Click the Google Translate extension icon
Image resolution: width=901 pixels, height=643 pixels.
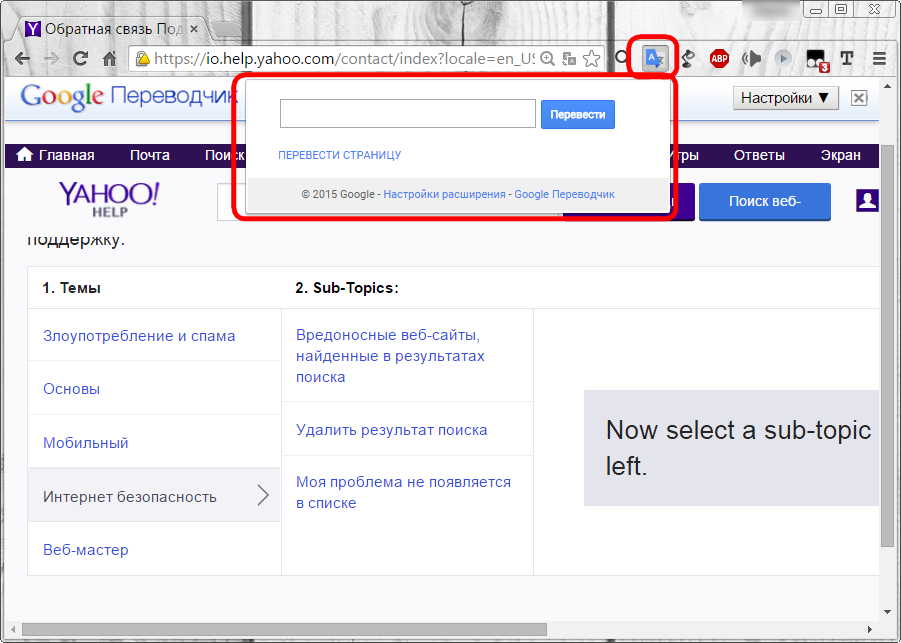point(654,58)
